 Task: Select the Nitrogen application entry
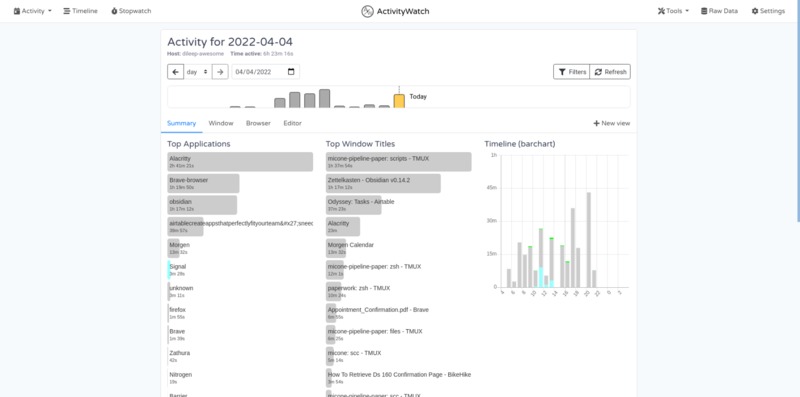click(180, 378)
